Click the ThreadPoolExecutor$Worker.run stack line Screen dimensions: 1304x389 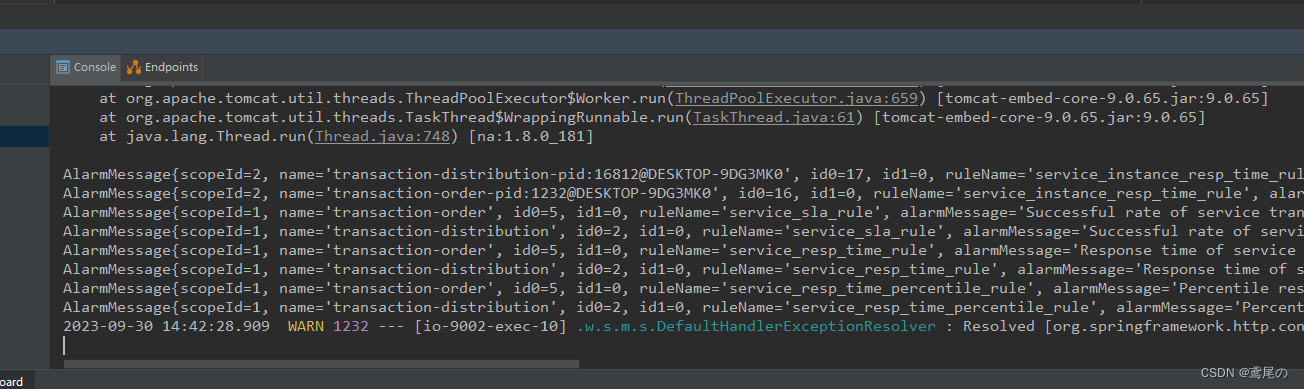pos(683,99)
